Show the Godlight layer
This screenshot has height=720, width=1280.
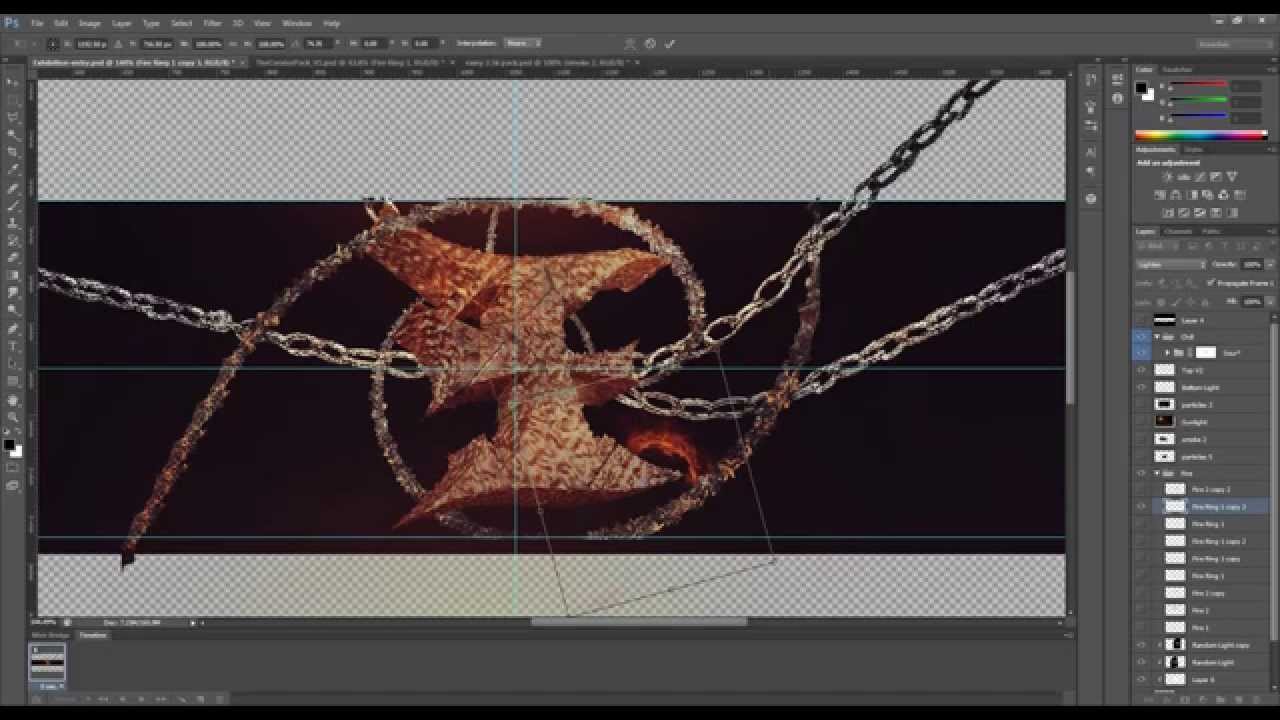pos(1141,422)
